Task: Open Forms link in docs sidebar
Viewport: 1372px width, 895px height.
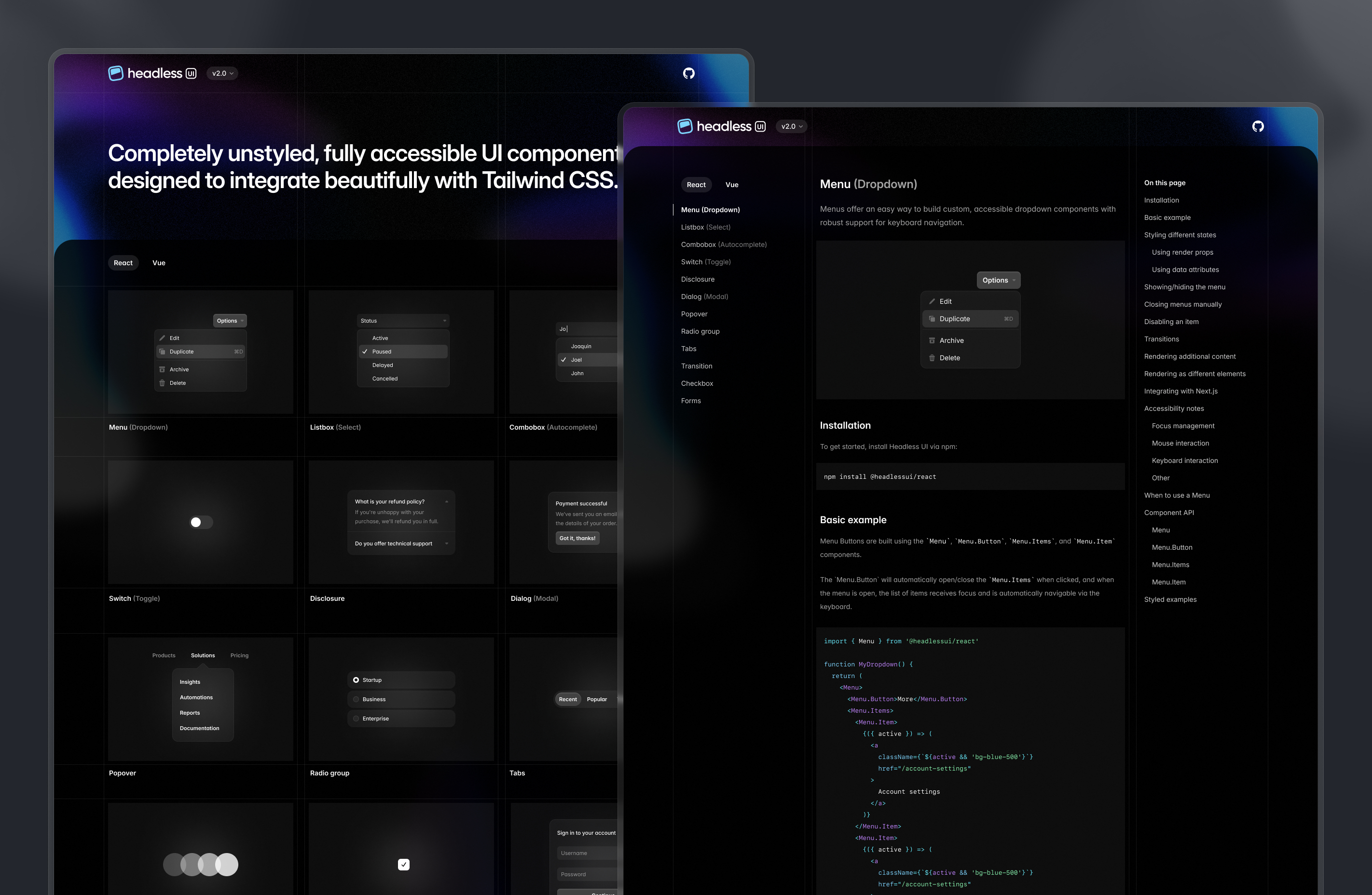Action: (x=691, y=401)
